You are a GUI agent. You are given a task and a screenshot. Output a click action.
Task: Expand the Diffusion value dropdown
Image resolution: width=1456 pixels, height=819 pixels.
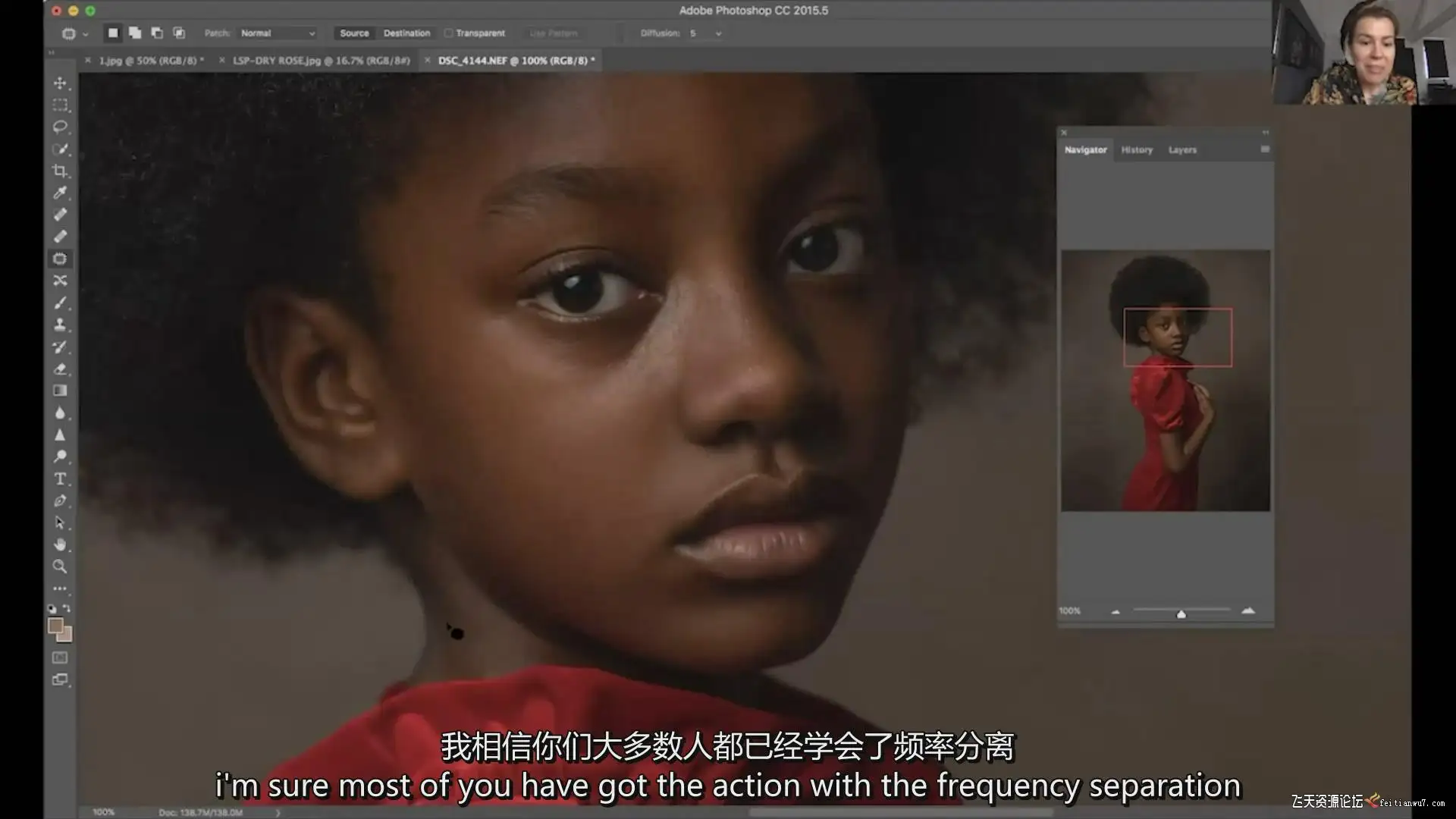(718, 33)
